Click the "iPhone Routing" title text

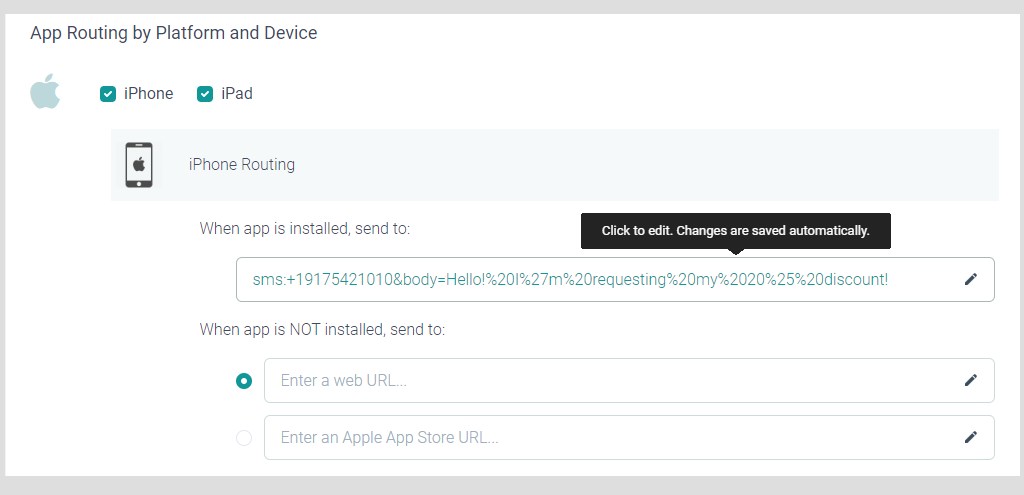(242, 165)
